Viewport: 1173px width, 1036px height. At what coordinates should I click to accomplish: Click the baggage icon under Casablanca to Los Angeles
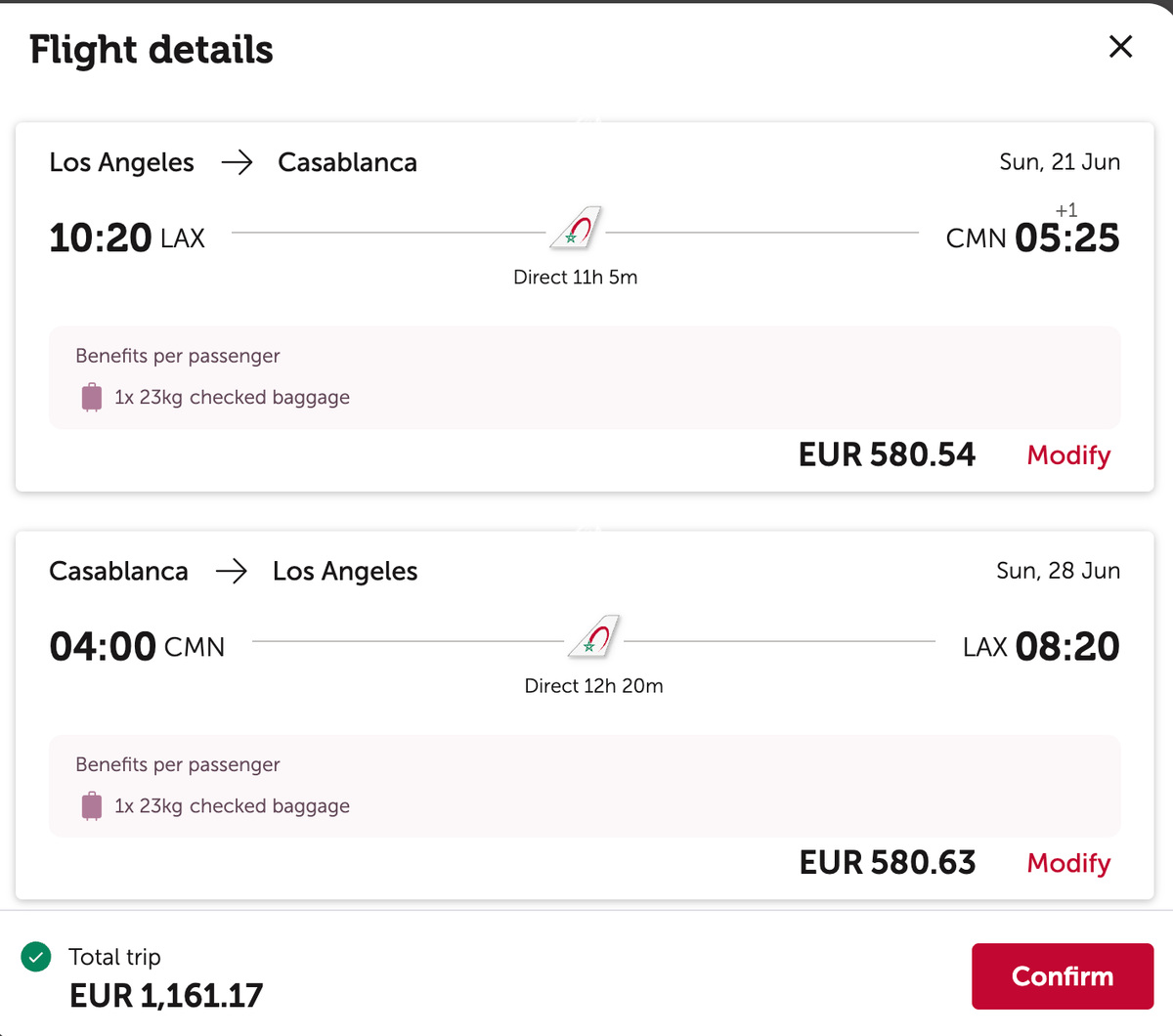pos(91,805)
